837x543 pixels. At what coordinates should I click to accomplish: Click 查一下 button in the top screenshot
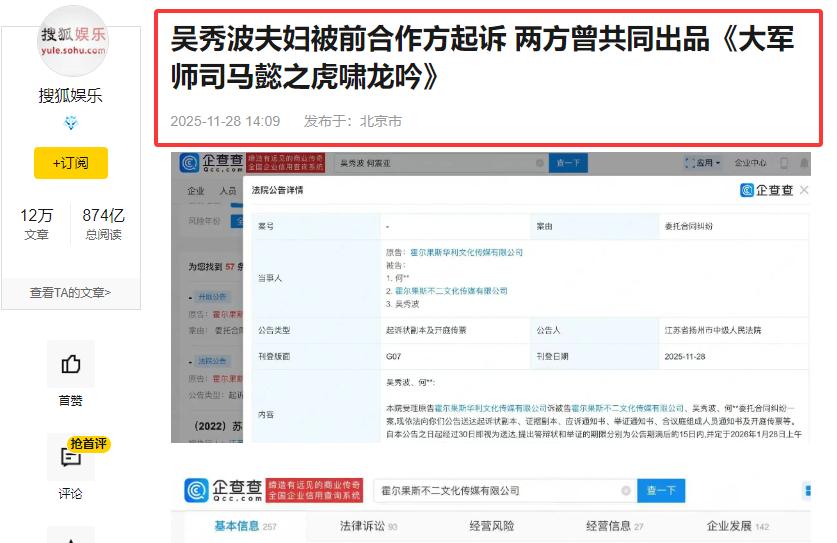click(x=568, y=163)
